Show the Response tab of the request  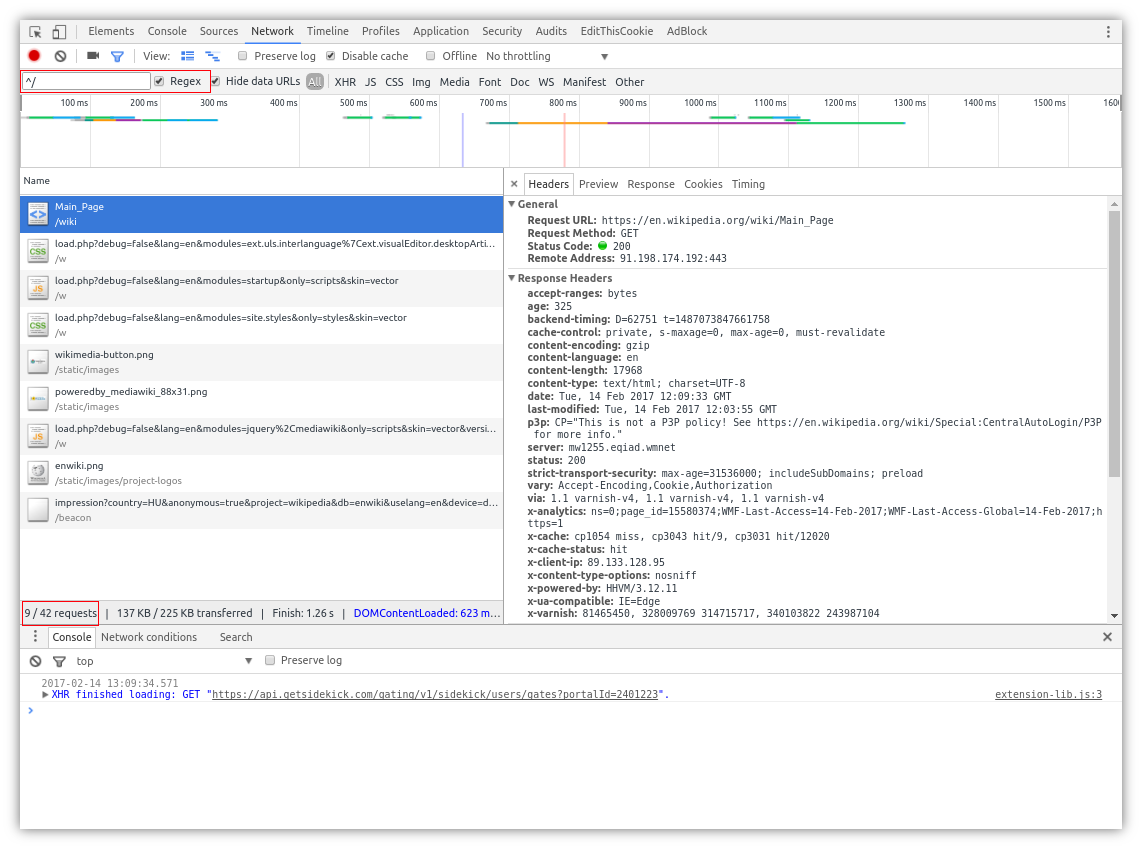(x=650, y=184)
